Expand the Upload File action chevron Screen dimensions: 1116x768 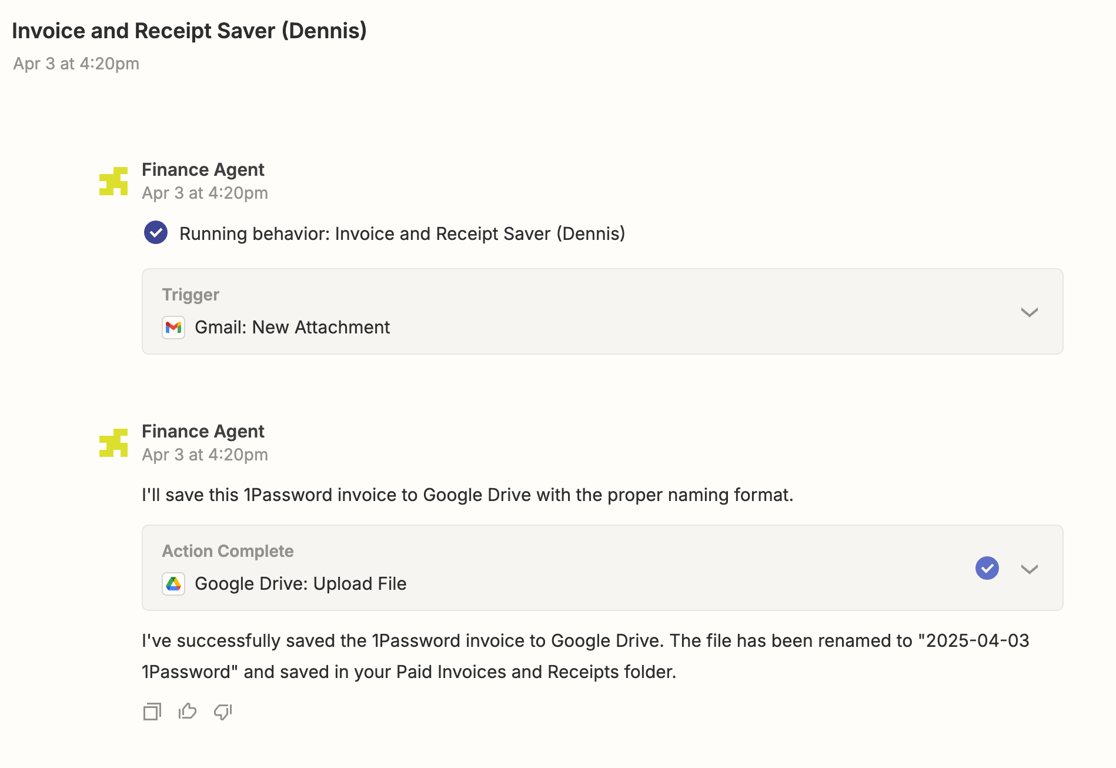[1029, 569]
